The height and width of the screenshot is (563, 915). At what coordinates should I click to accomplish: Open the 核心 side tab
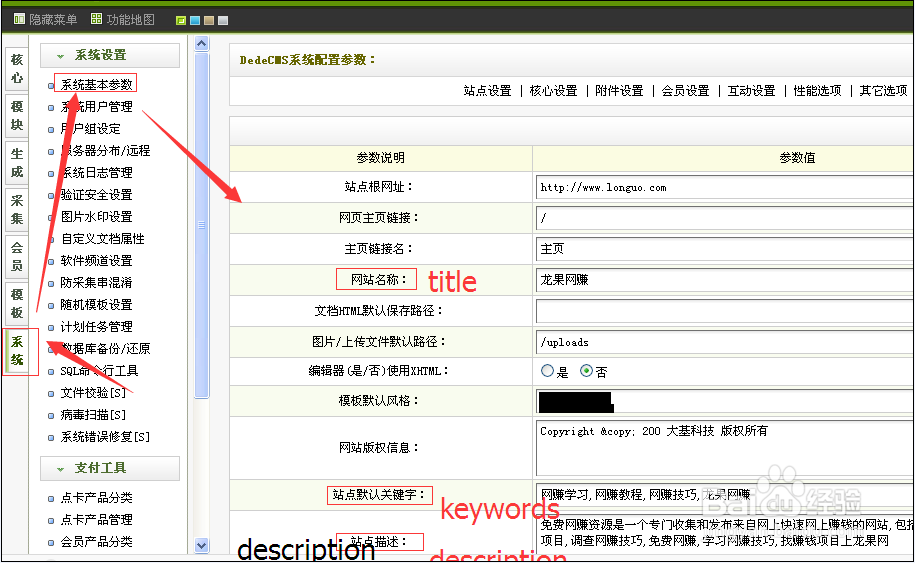17,69
